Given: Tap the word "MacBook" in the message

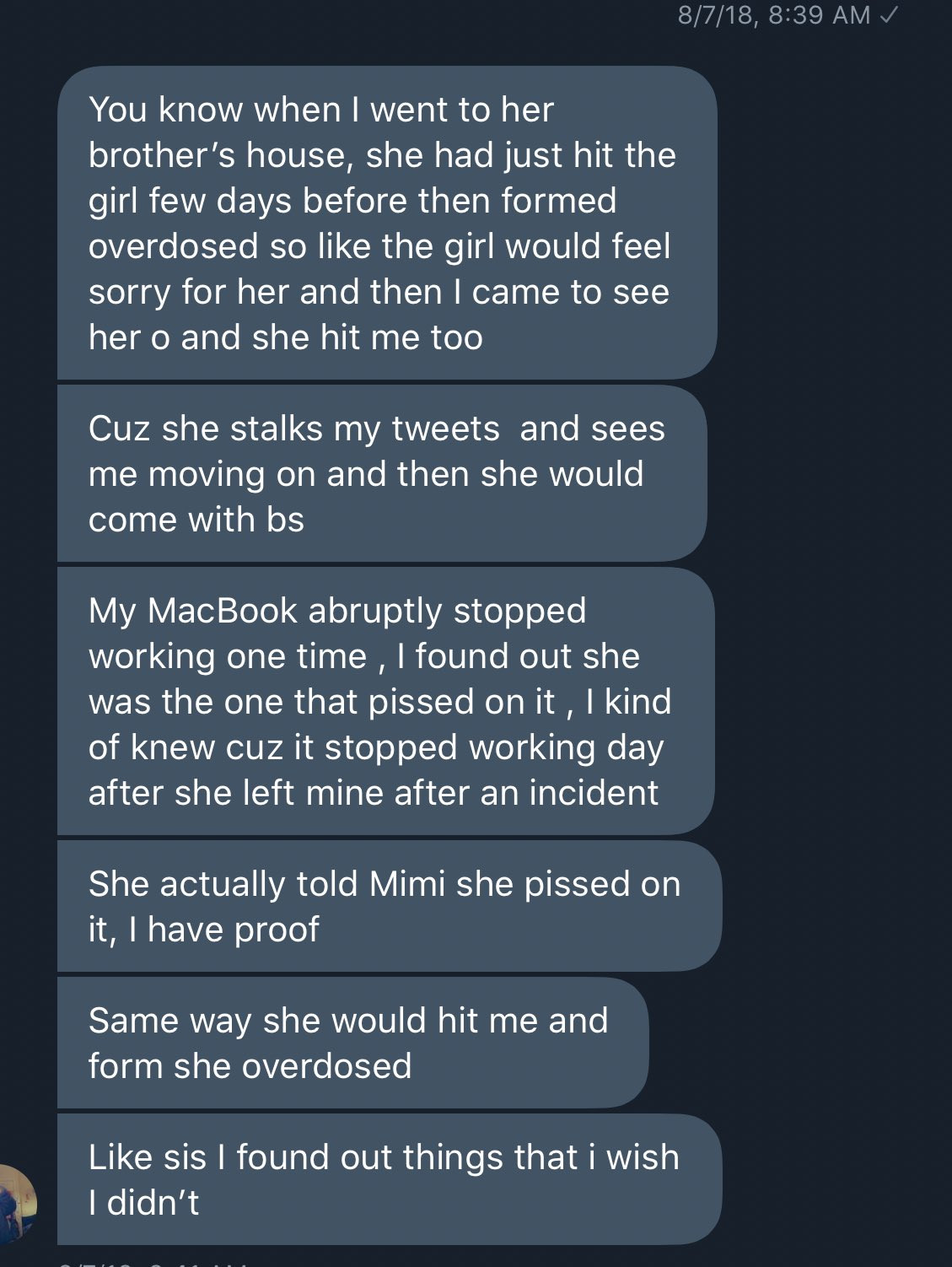Looking at the screenshot, I should coord(223,611).
